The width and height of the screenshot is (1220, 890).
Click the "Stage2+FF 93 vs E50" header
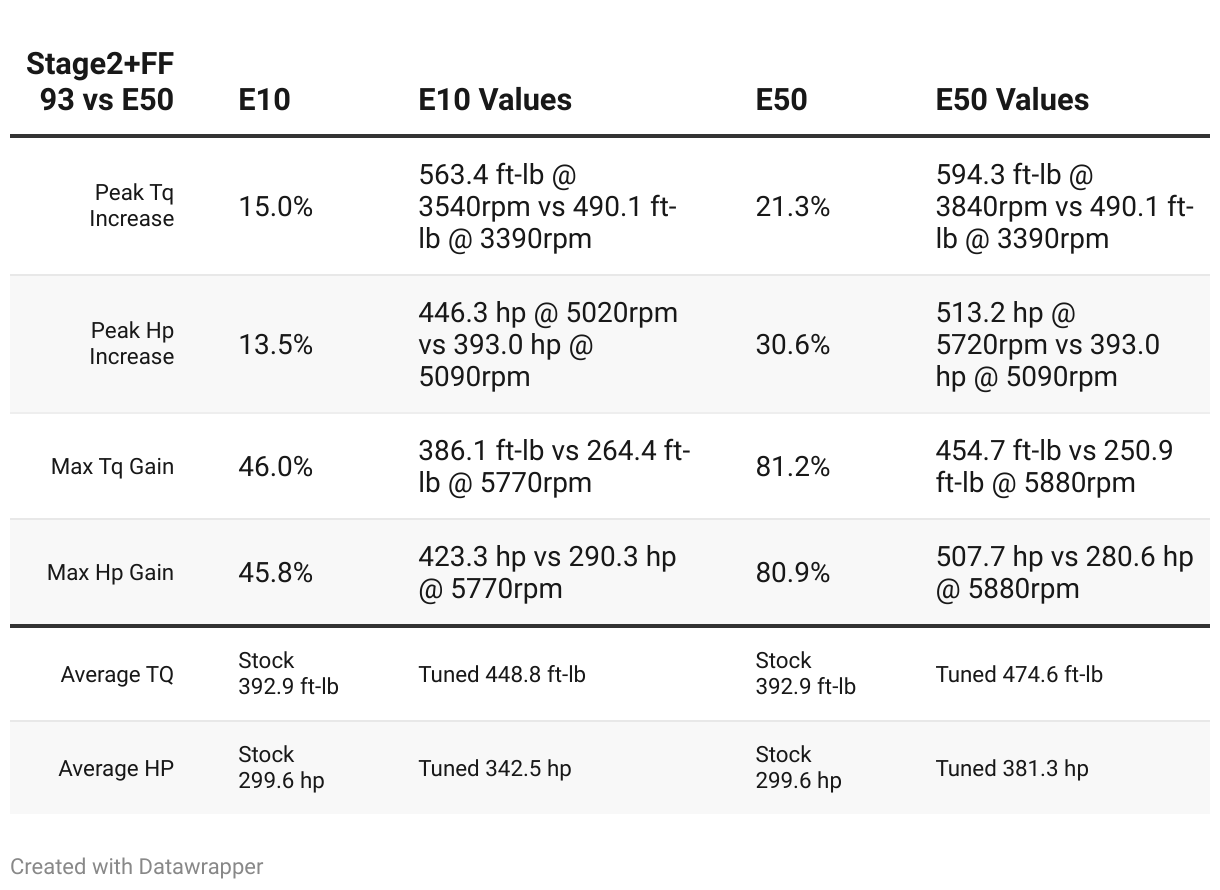100,82
